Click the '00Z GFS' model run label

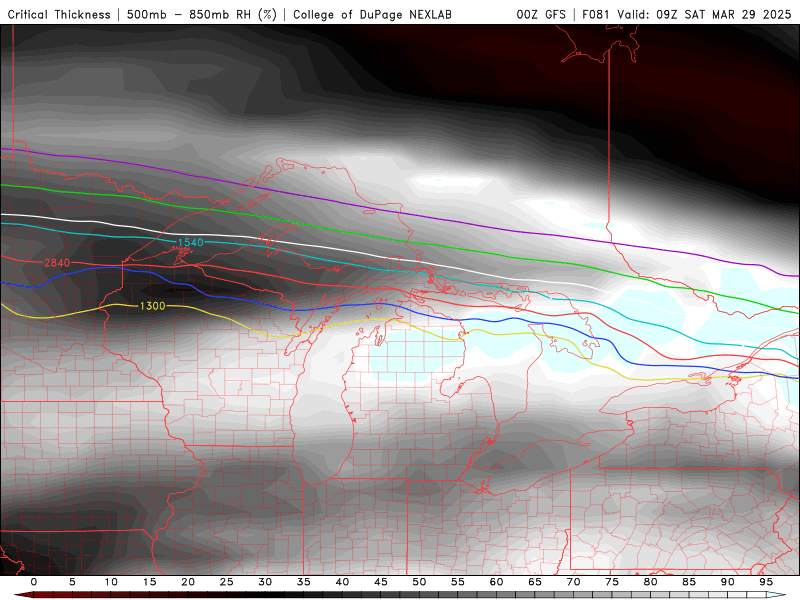point(541,15)
